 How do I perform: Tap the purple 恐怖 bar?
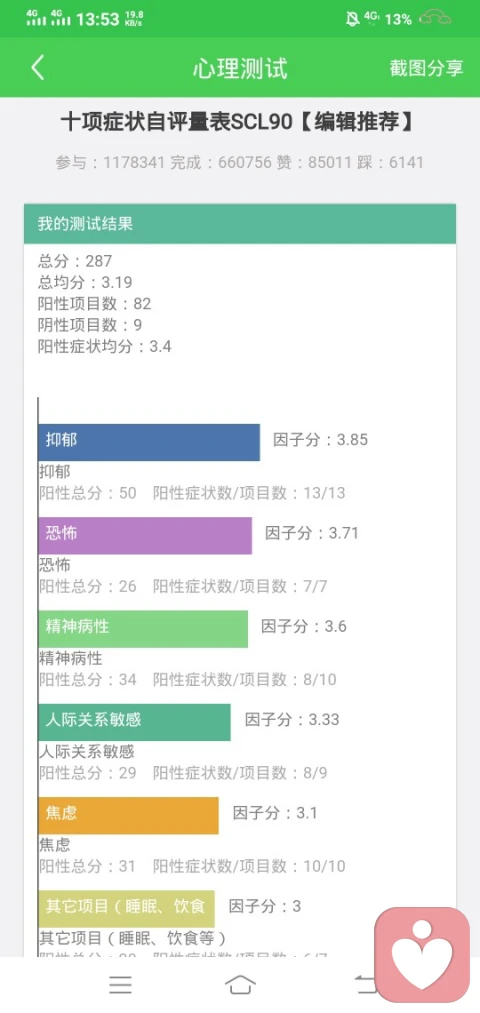coord(145,535)
